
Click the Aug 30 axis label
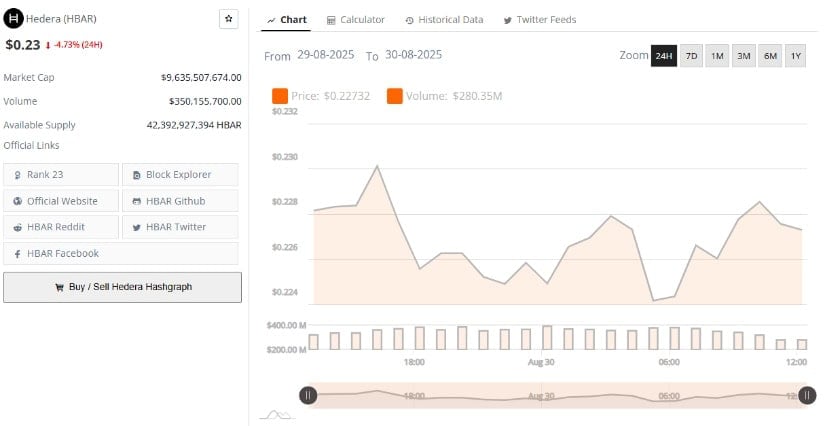tap(541, 362)
